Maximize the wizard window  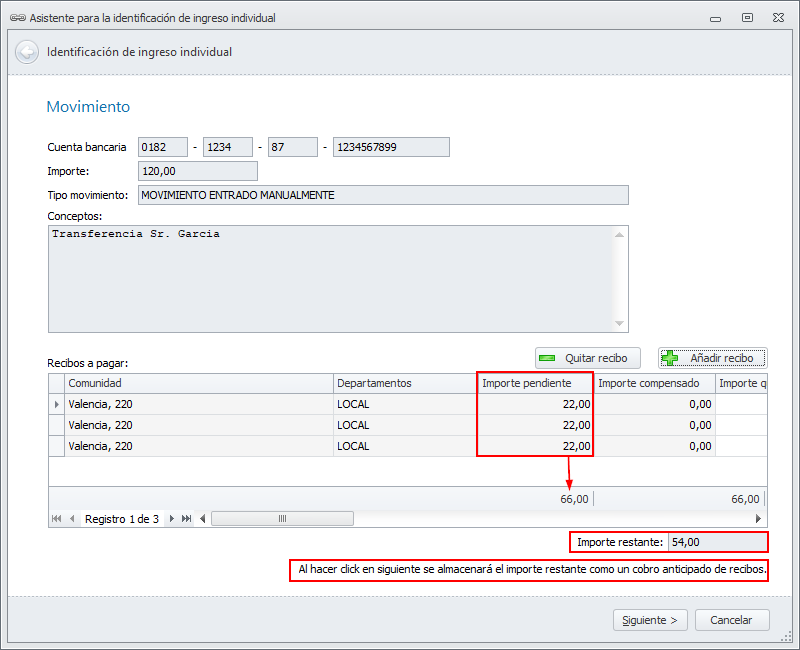747,18
